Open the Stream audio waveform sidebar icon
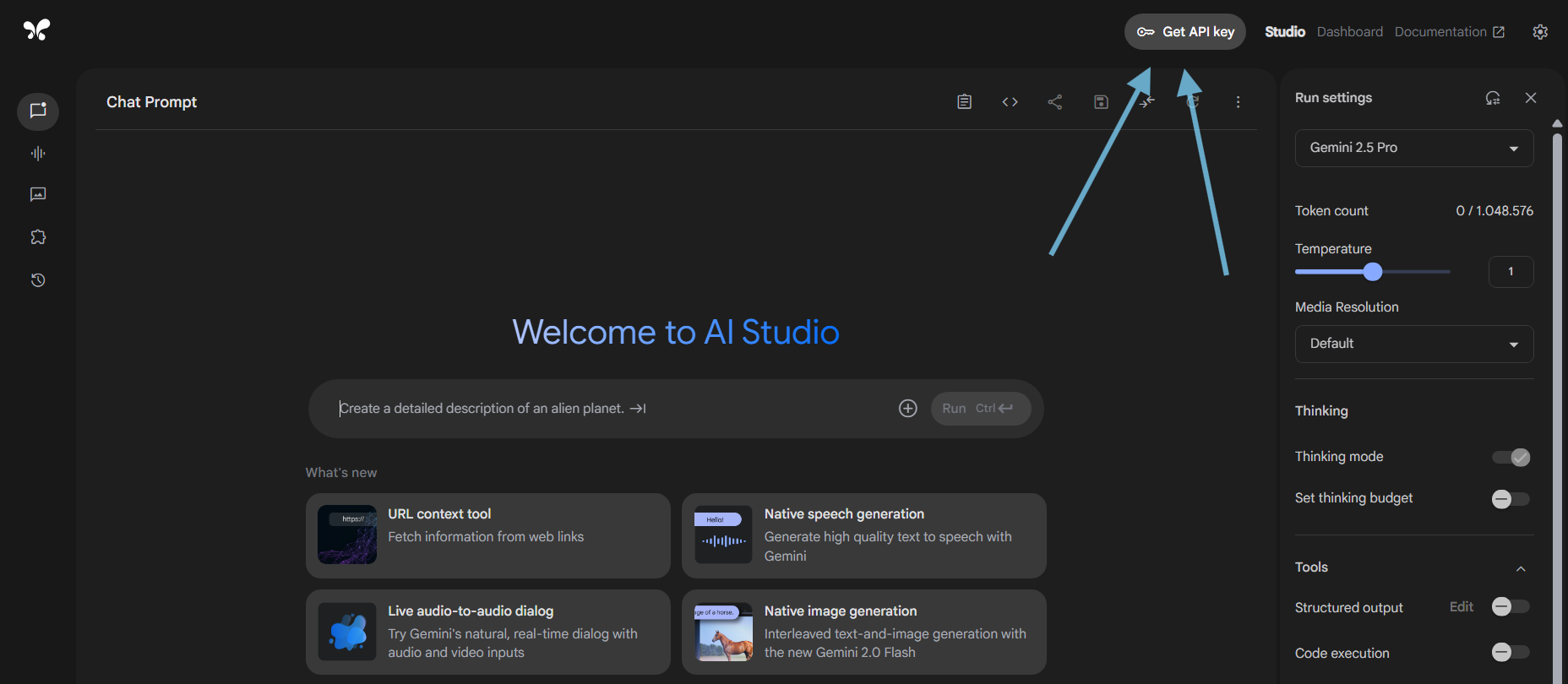Image resolution: width=1568 pixels, height=684 pixels. 38,154
